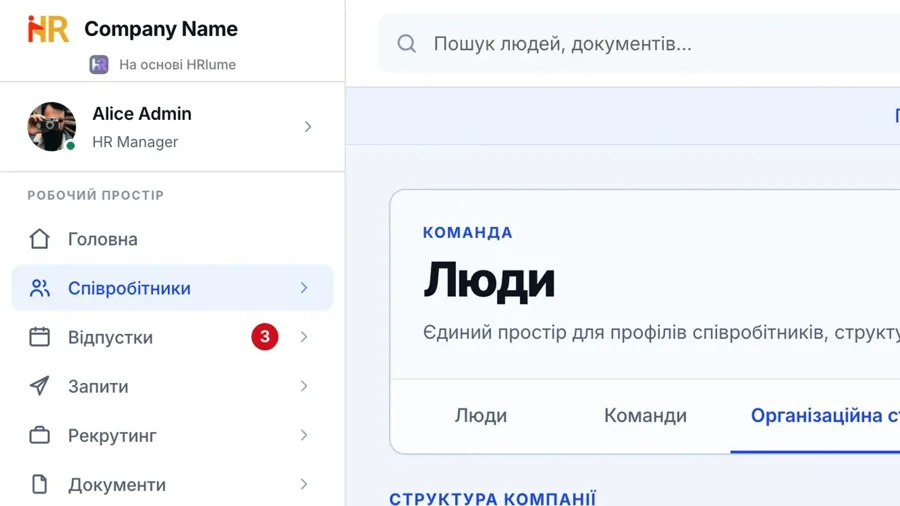The image size is (900, 506).
Task: Open Запити in the sidebar
Action: (x=172, y=386)
